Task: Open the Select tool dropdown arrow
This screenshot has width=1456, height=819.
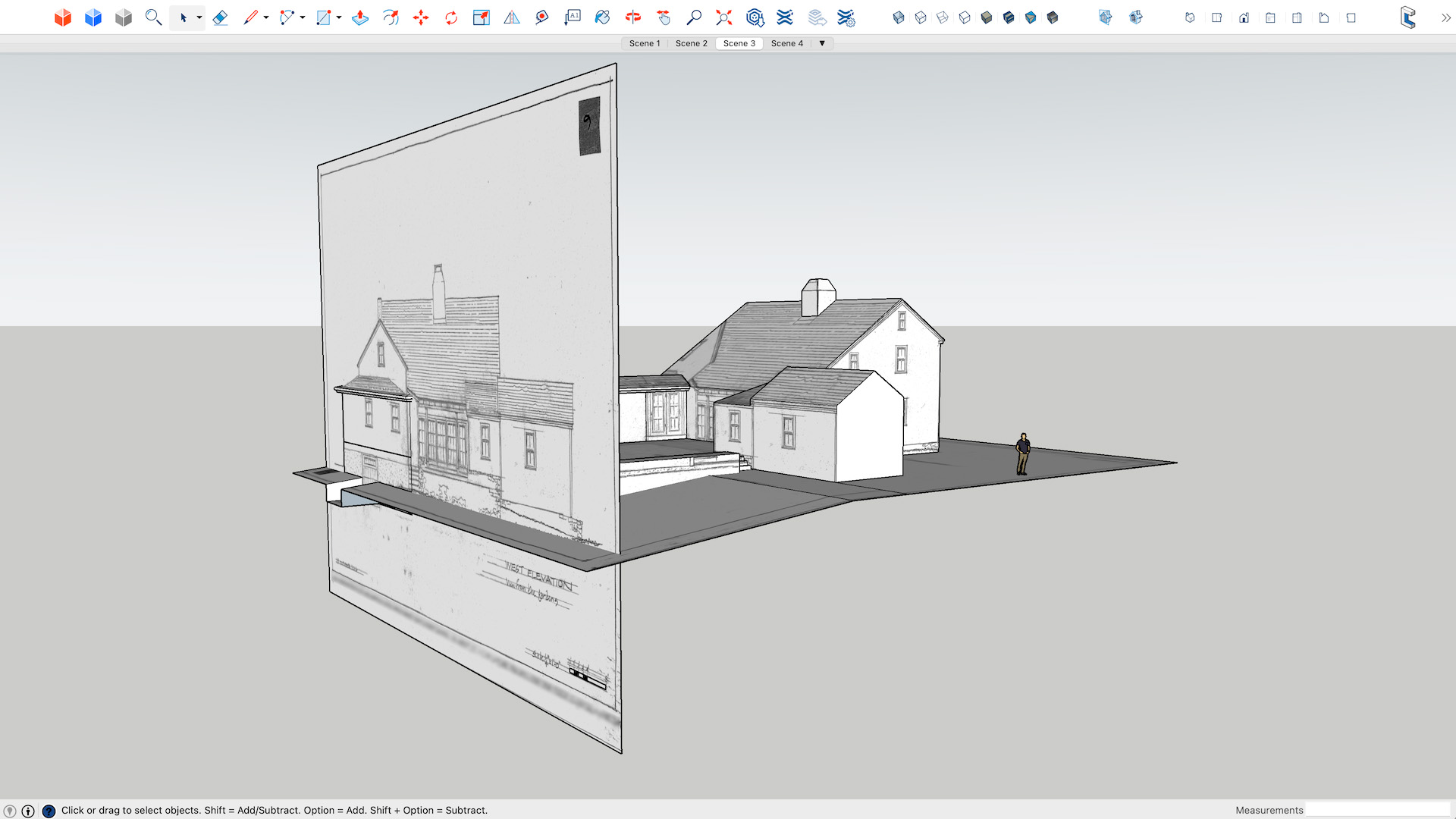Action: (x=199, y=17)
